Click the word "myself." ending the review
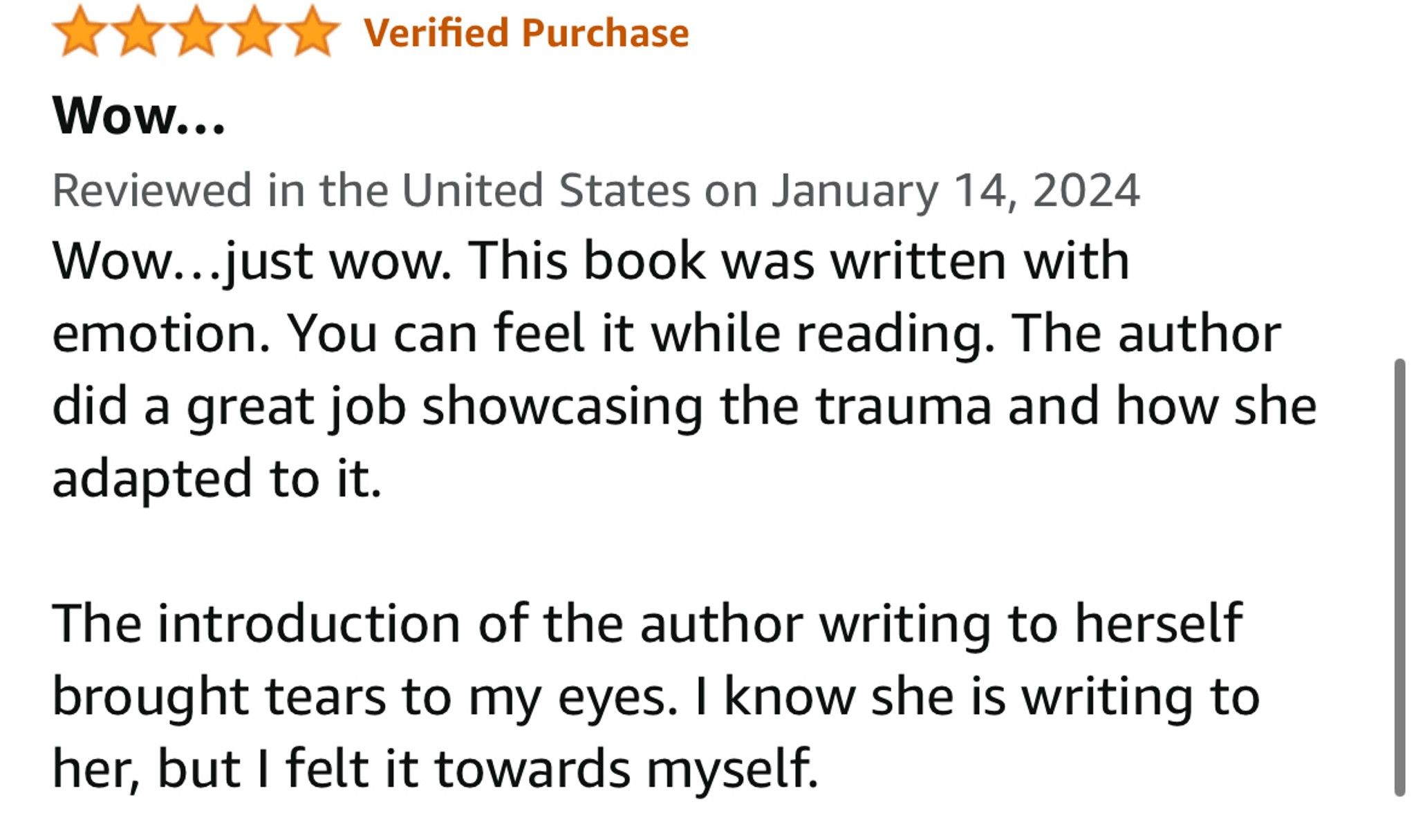Screen dimensions: 1416x840 [x=732, y=769]
